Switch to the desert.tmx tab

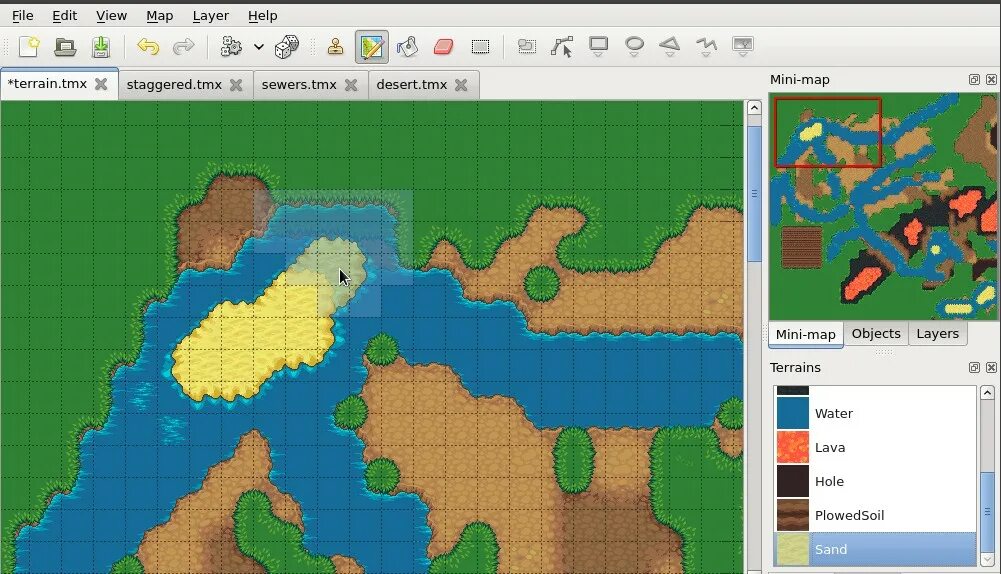pos(412,84)
